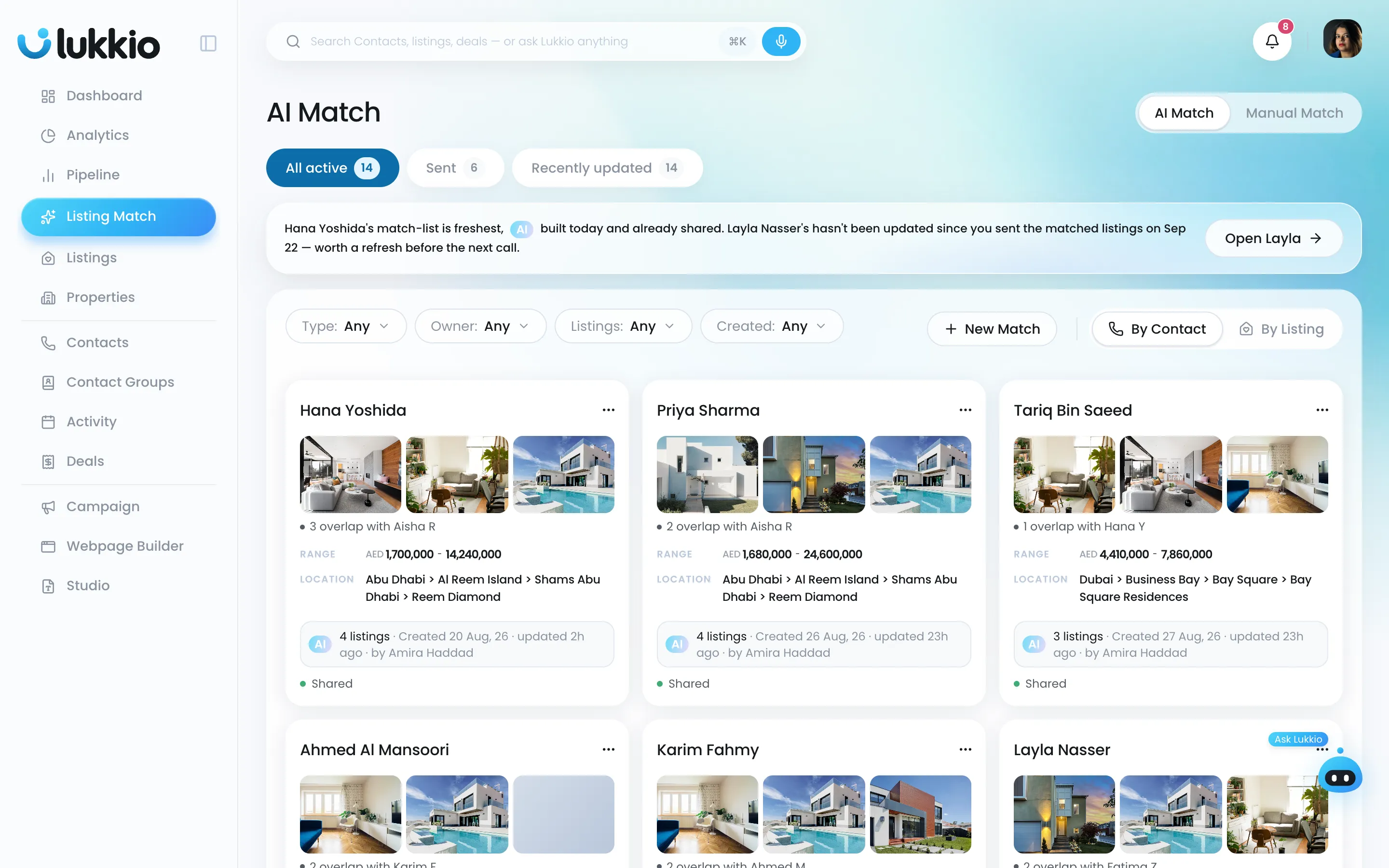Expand the Type filter dropdown
This screenshot has height=868, width=1389.
pyautogui.click(x=346, y=326)
